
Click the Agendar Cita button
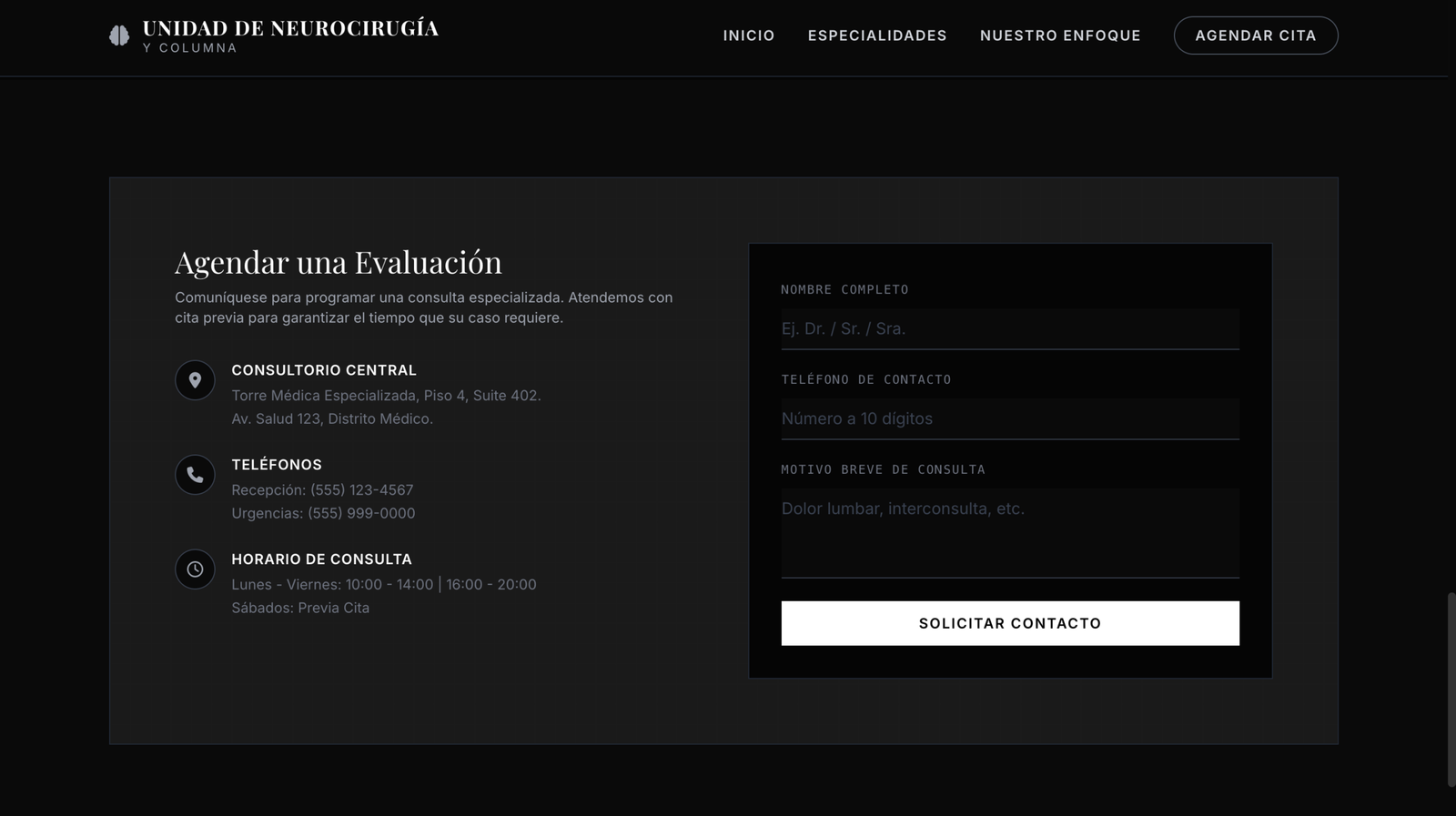(1256, 35)
